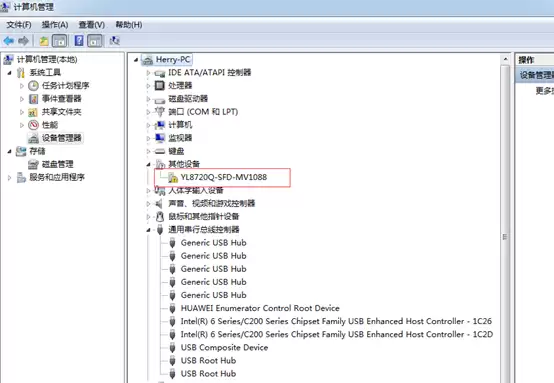Click the 共享文件夹 icon
554x383 pixels.
[33, 112]
